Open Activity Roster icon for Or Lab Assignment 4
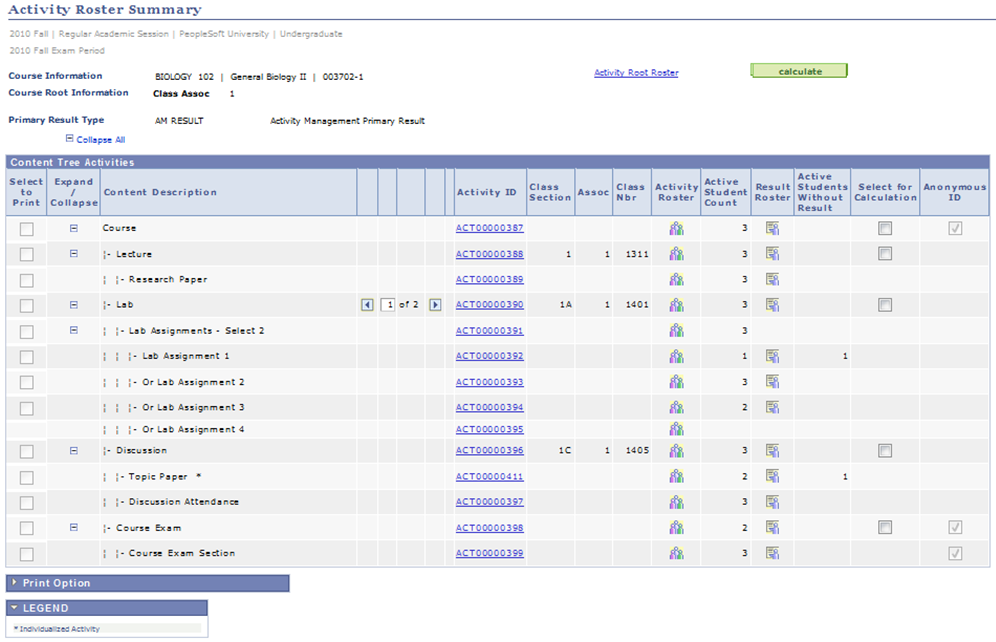 (676, 429)
